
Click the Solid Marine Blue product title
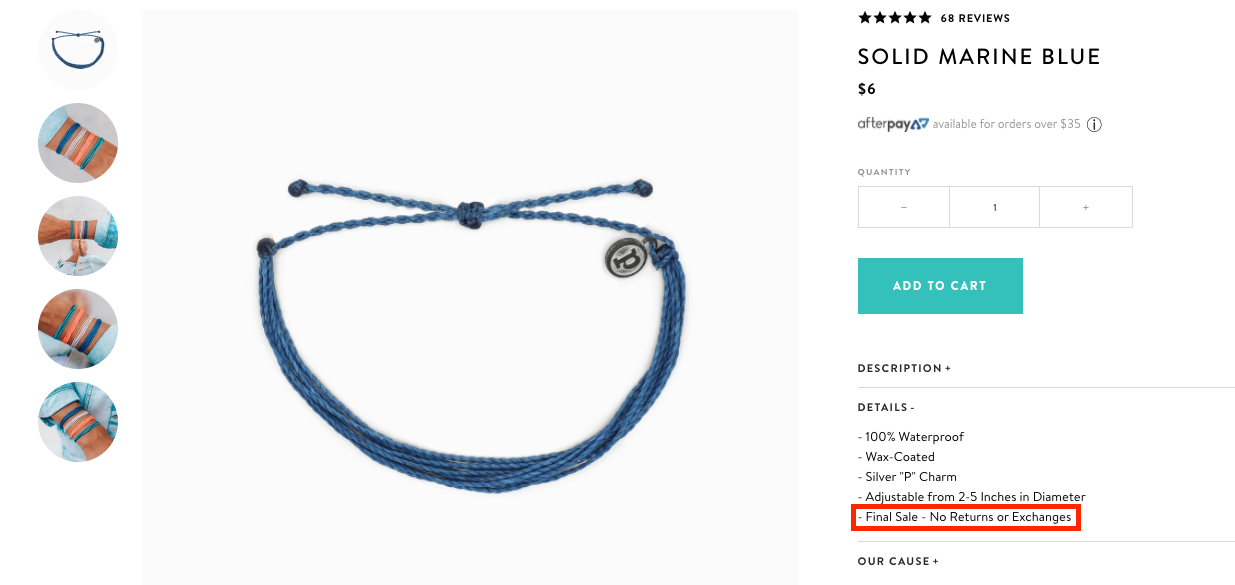(x=979, y=57)
